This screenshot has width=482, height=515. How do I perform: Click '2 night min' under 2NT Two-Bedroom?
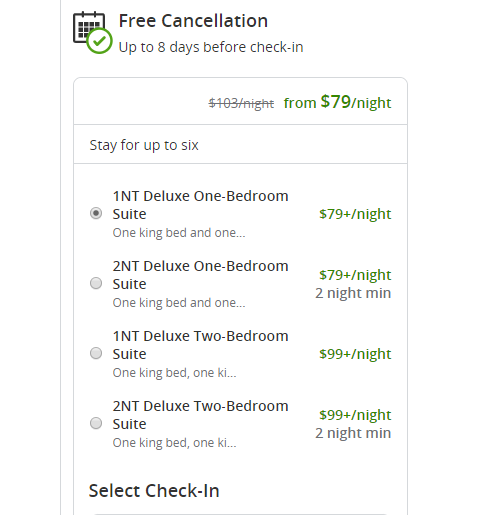pos(353,433)
